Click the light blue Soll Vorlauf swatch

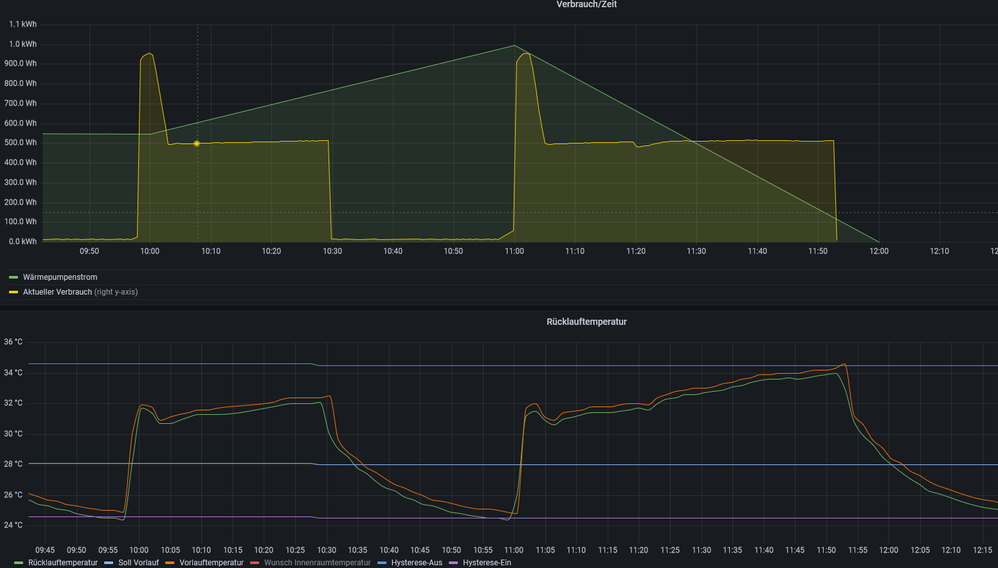click(109, 563)
